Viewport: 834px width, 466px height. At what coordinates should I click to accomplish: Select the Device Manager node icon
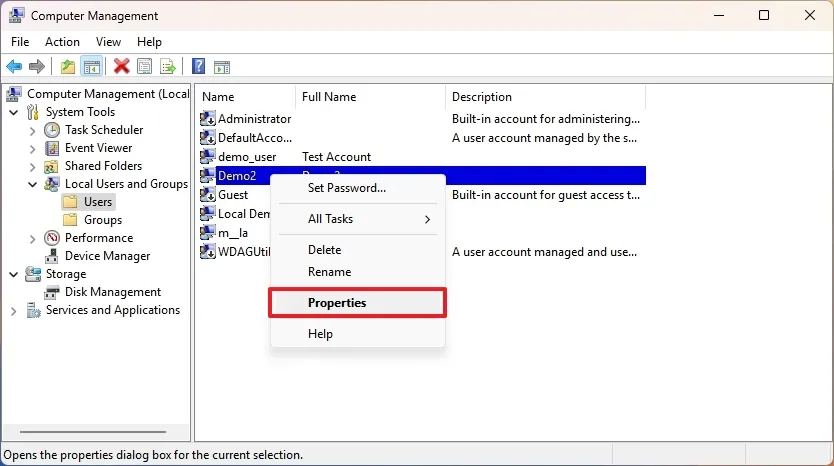coord(52,256)
